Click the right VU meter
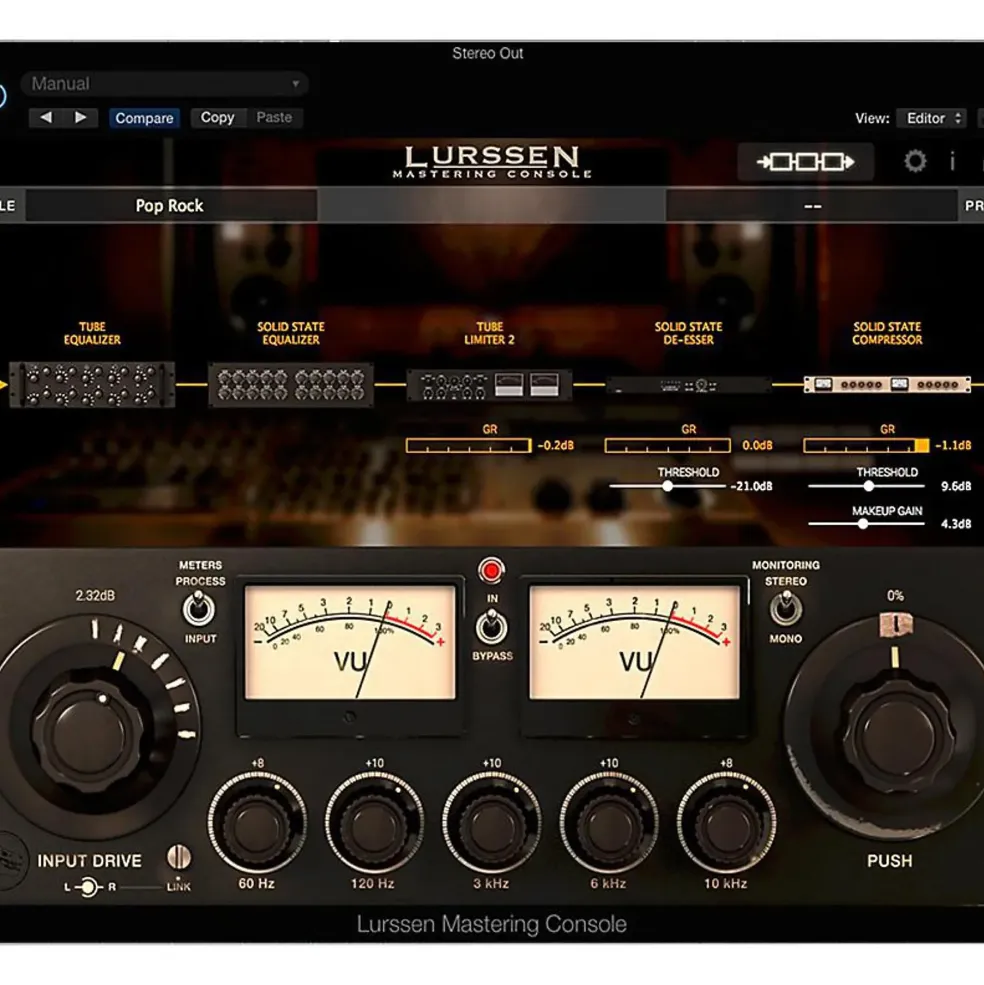 [x=635, y=642]
